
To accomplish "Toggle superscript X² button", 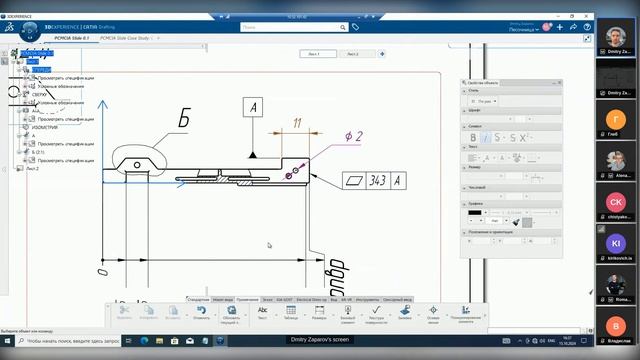I will (524, 138).
